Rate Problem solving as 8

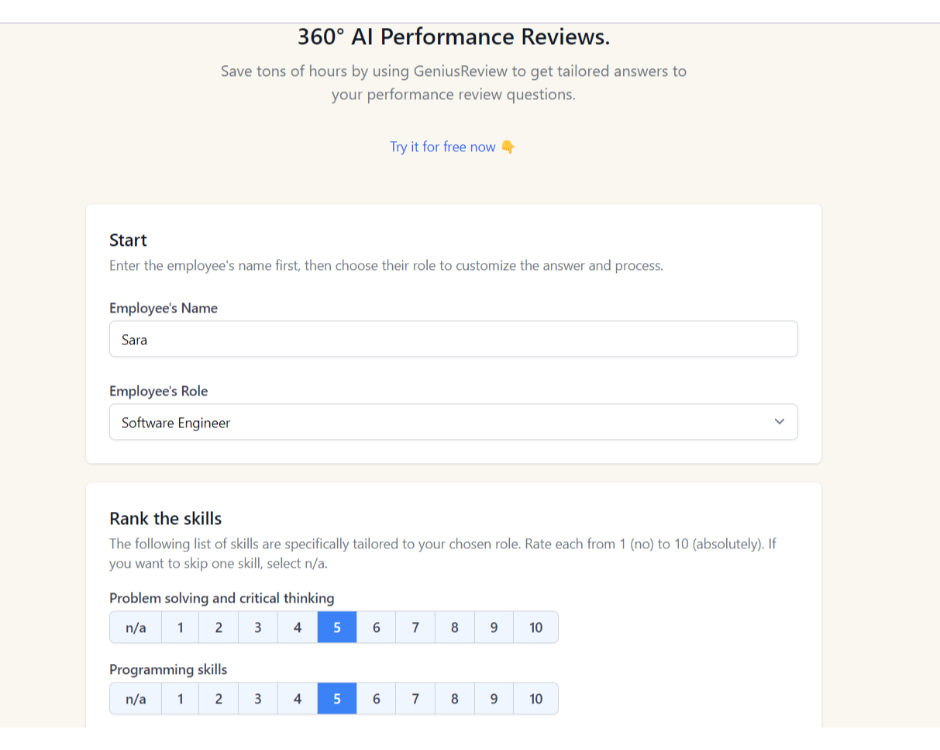pyautogui.click(x=454, y=627)
